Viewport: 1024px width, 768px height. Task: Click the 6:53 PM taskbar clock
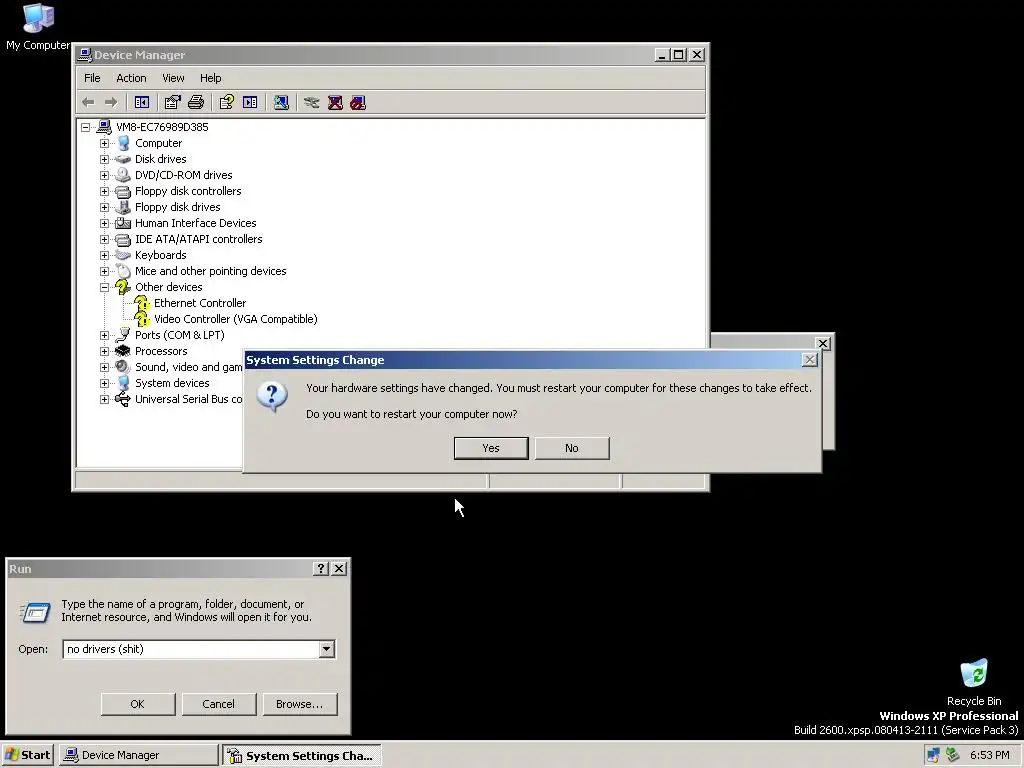click(989, 755)
